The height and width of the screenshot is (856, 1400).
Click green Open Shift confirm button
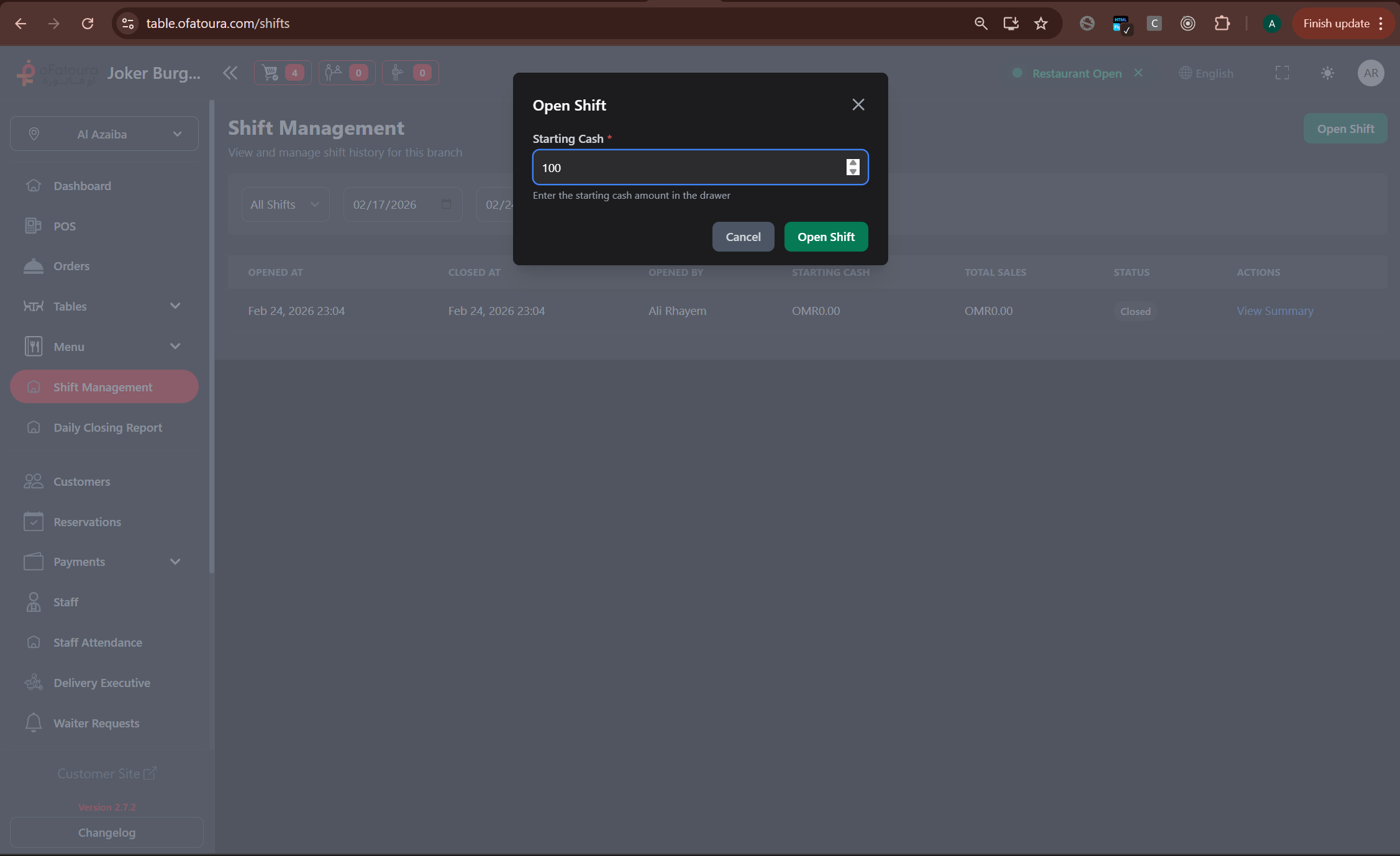pos(825,237)
